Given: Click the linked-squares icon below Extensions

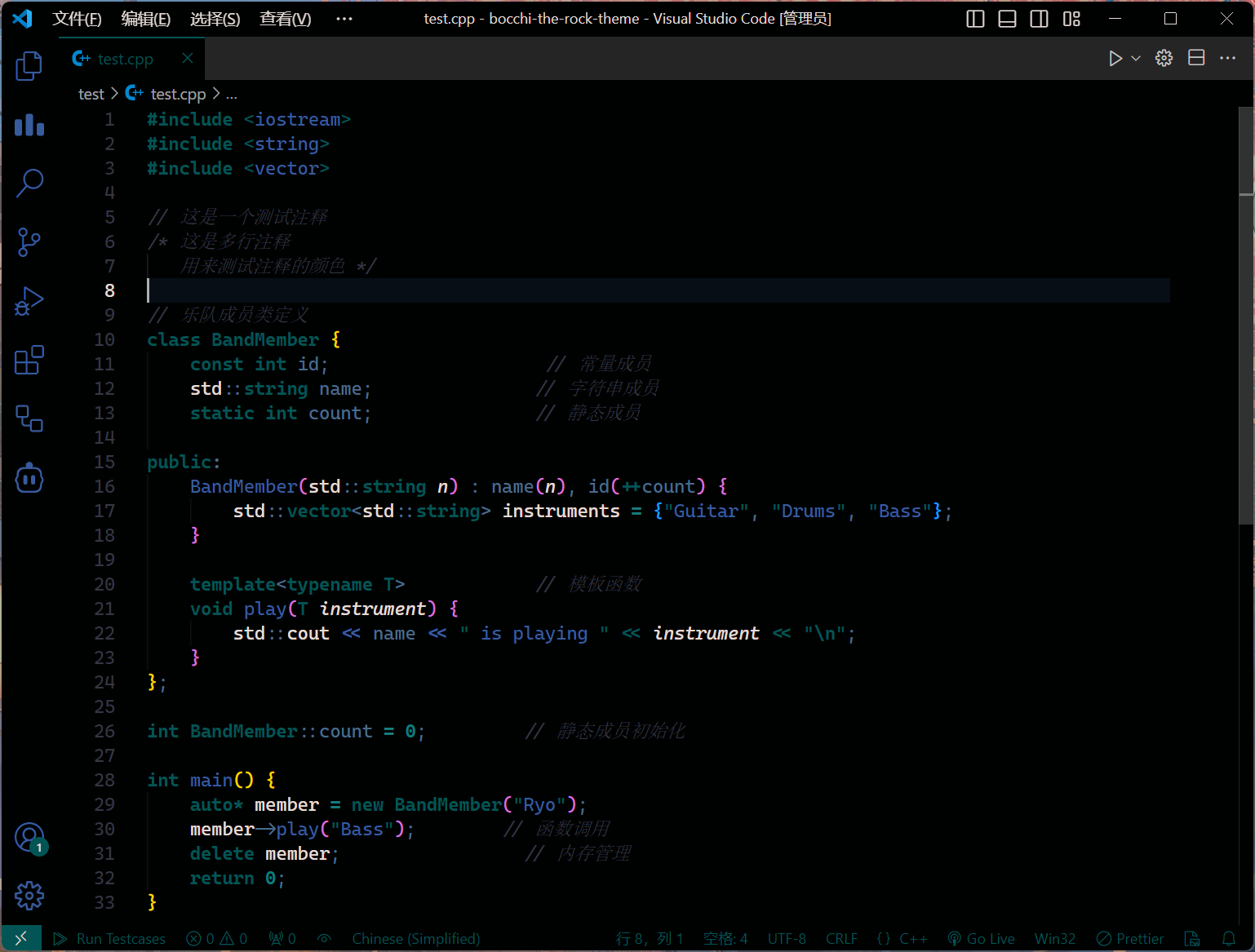Looking at the screenshot, I should 29,418.
